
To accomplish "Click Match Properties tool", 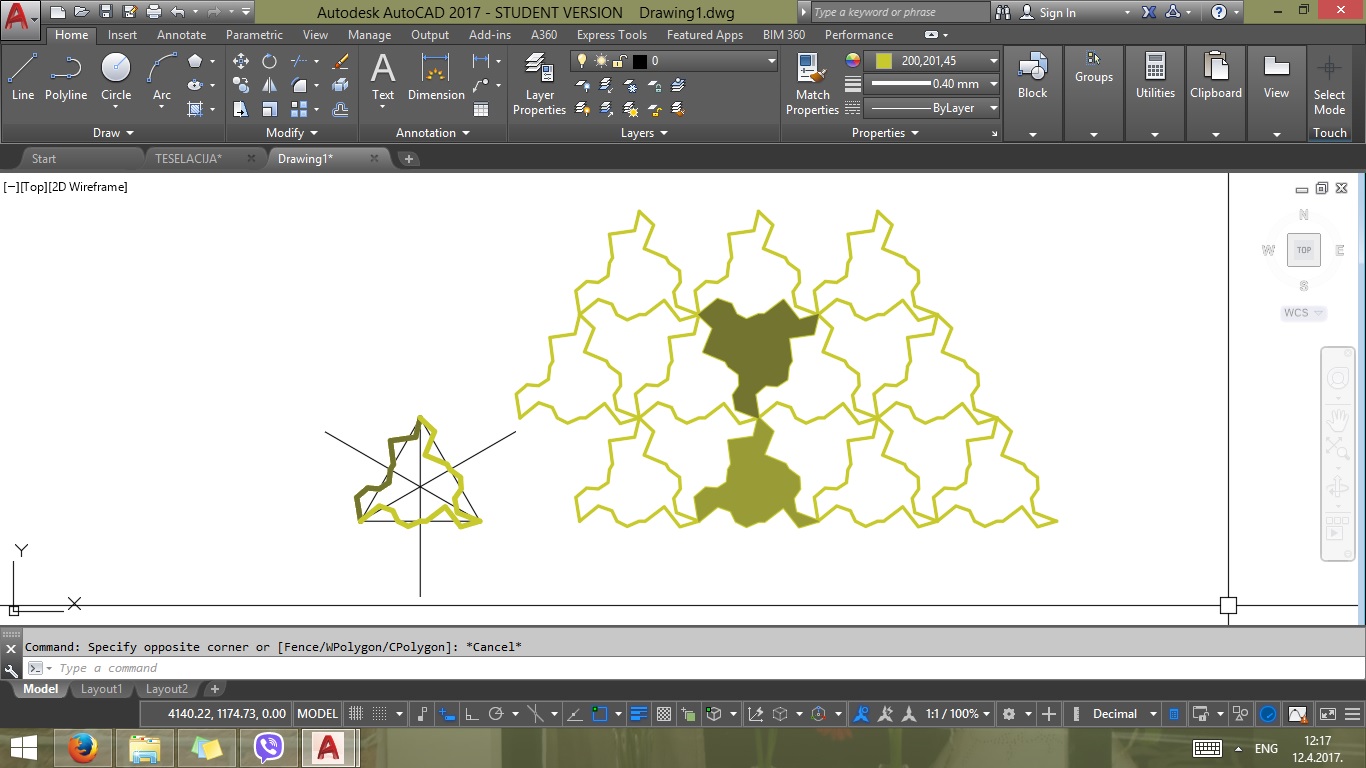I will [x=812, y=84].
